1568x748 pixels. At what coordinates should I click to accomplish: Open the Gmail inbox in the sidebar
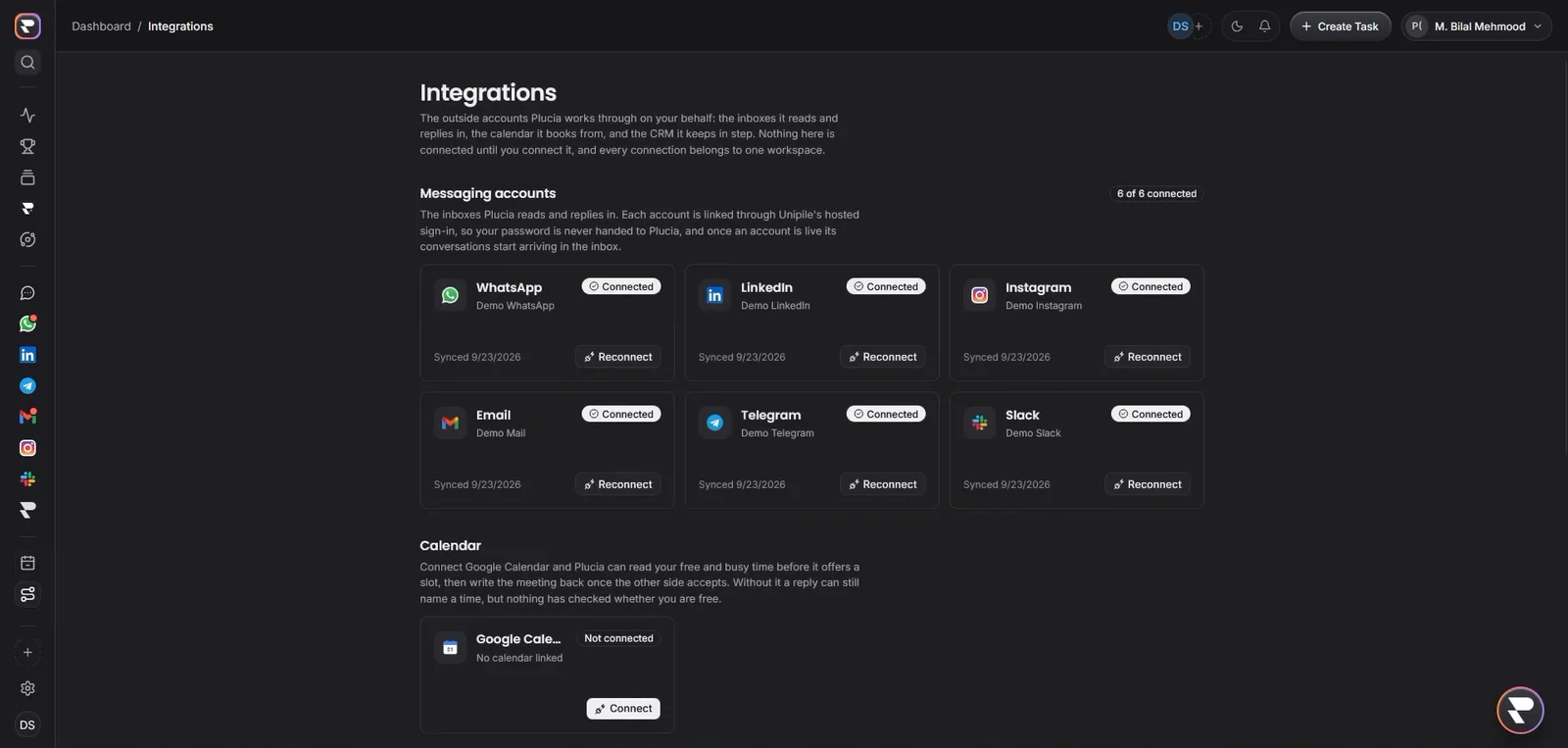(27, 417)
